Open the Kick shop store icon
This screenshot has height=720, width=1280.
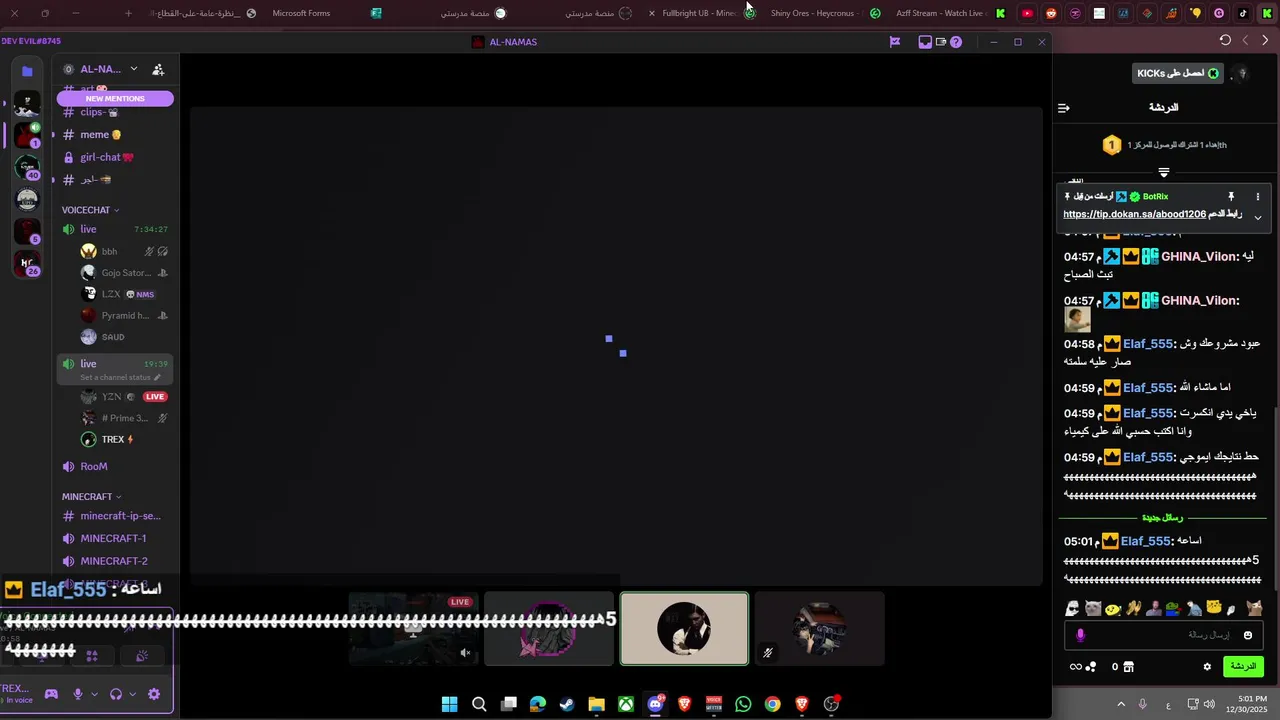(1128, 667)
